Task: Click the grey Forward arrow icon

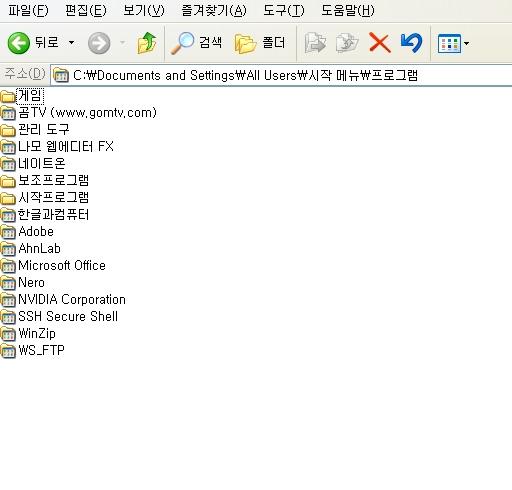Action: tap(99, 43)
